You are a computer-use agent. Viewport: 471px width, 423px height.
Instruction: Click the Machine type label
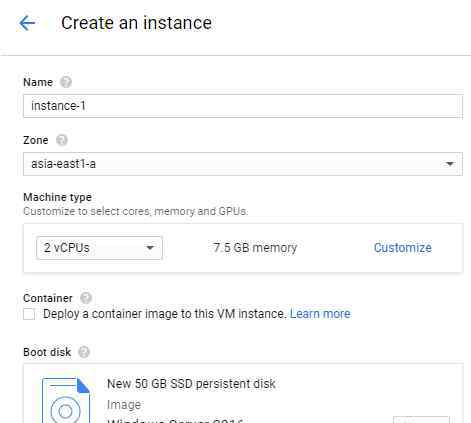pos(57,197)
